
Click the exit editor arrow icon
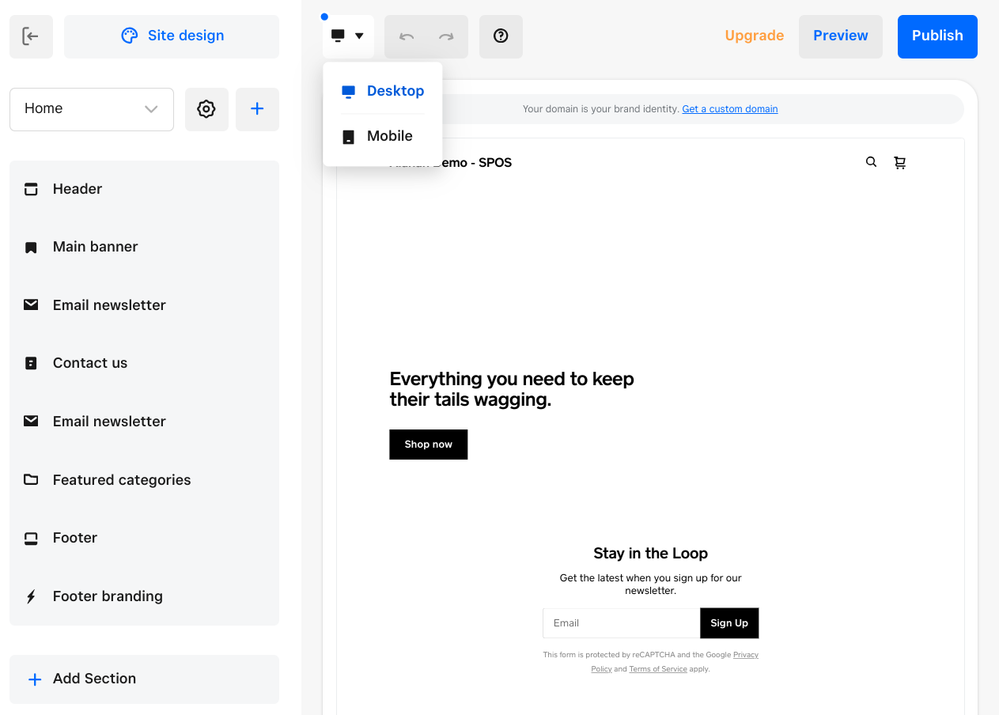pos(31,36)
